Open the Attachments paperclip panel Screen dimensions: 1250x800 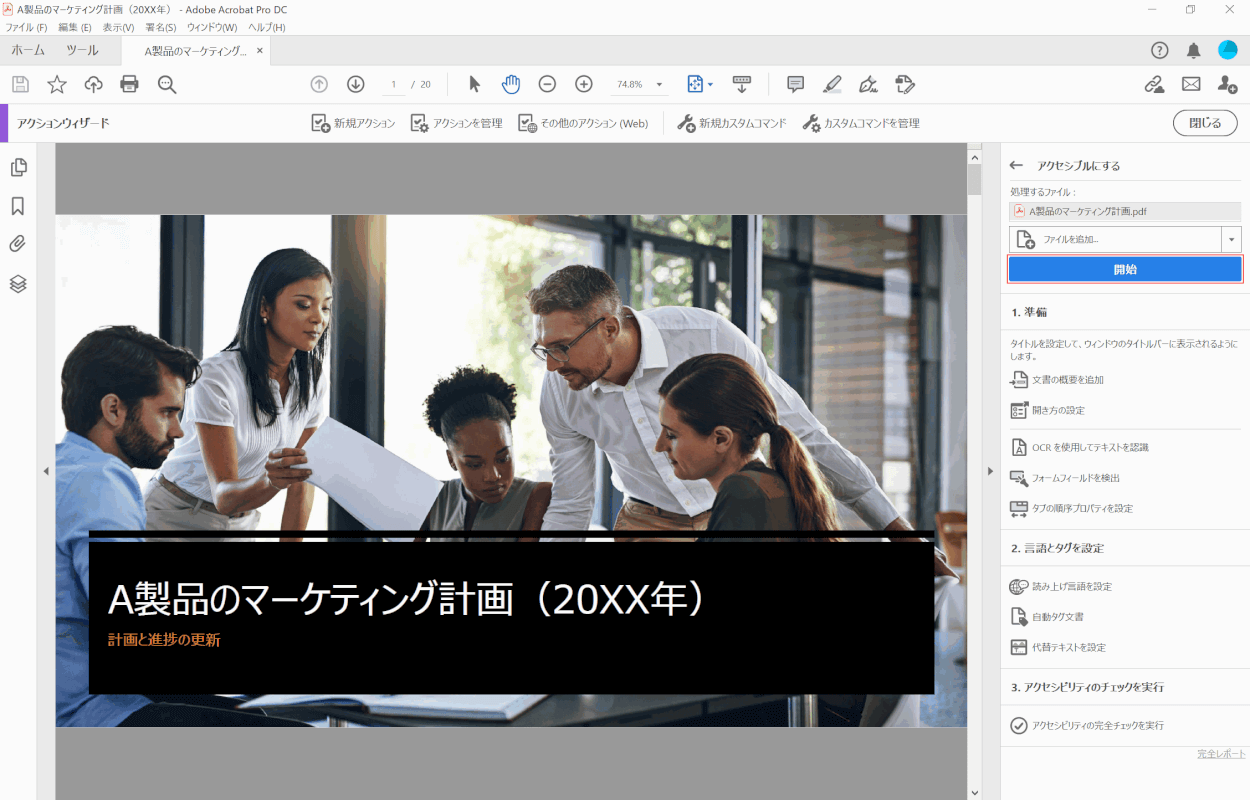[18, 244]
